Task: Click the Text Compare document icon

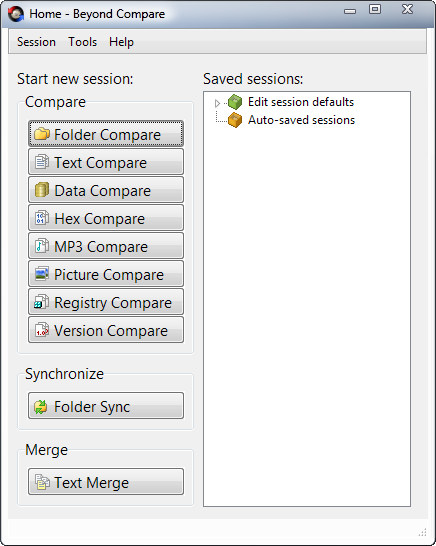Action: coord(42,162)
